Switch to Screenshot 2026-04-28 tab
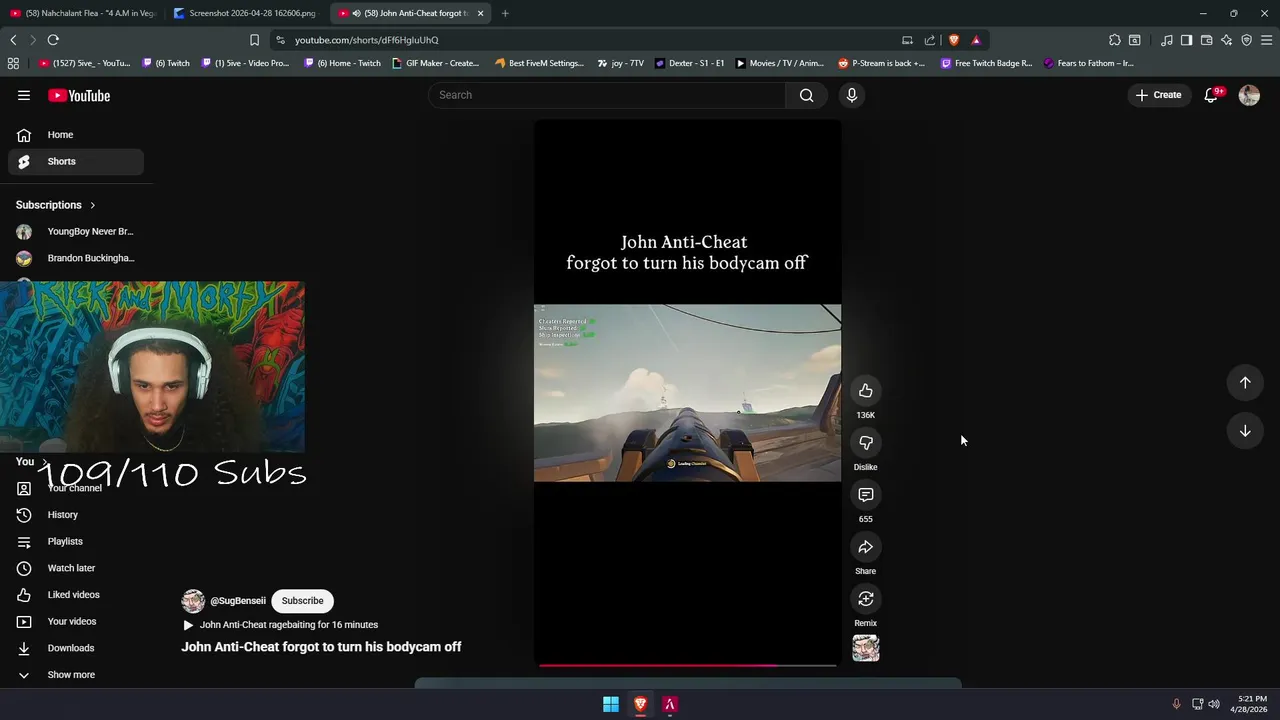The width and height of the screenshot is (1280, 720). [x=246, y=13]
